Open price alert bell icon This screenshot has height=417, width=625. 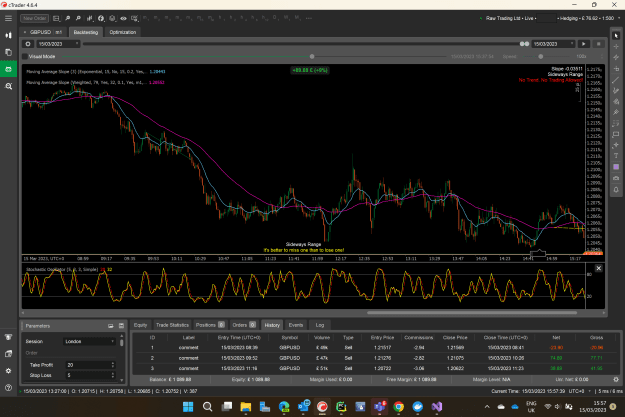pos(616,190)
